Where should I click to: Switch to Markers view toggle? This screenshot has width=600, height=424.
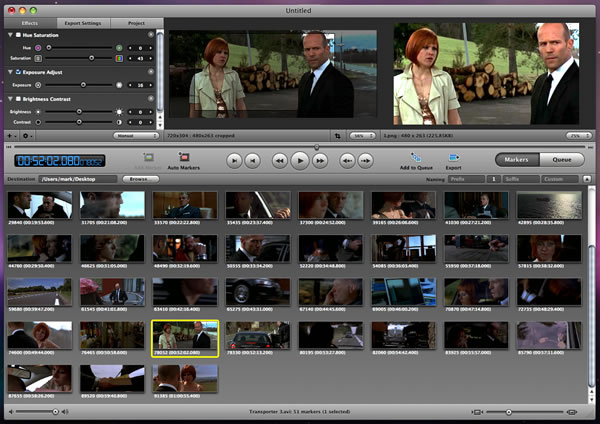(x=517, y=160)
